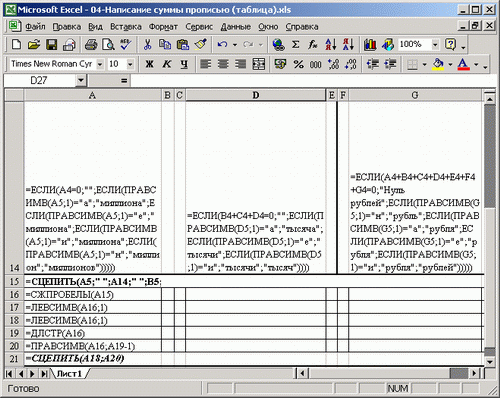Click cell A16 with СЖПРОБЕЛЫ formula

pos(93,295)
